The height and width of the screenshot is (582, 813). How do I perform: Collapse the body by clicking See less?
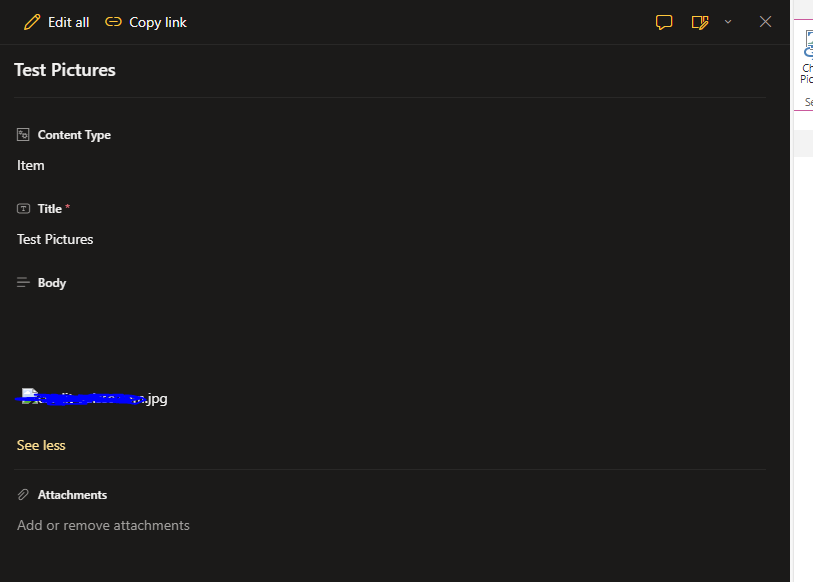click(40, 445)
